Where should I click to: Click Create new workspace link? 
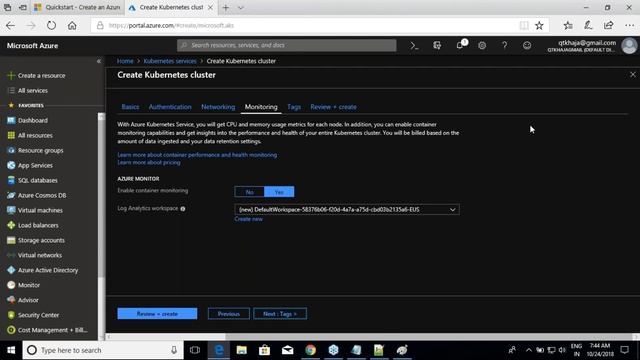pyautogui.click(x=249, y=219)
